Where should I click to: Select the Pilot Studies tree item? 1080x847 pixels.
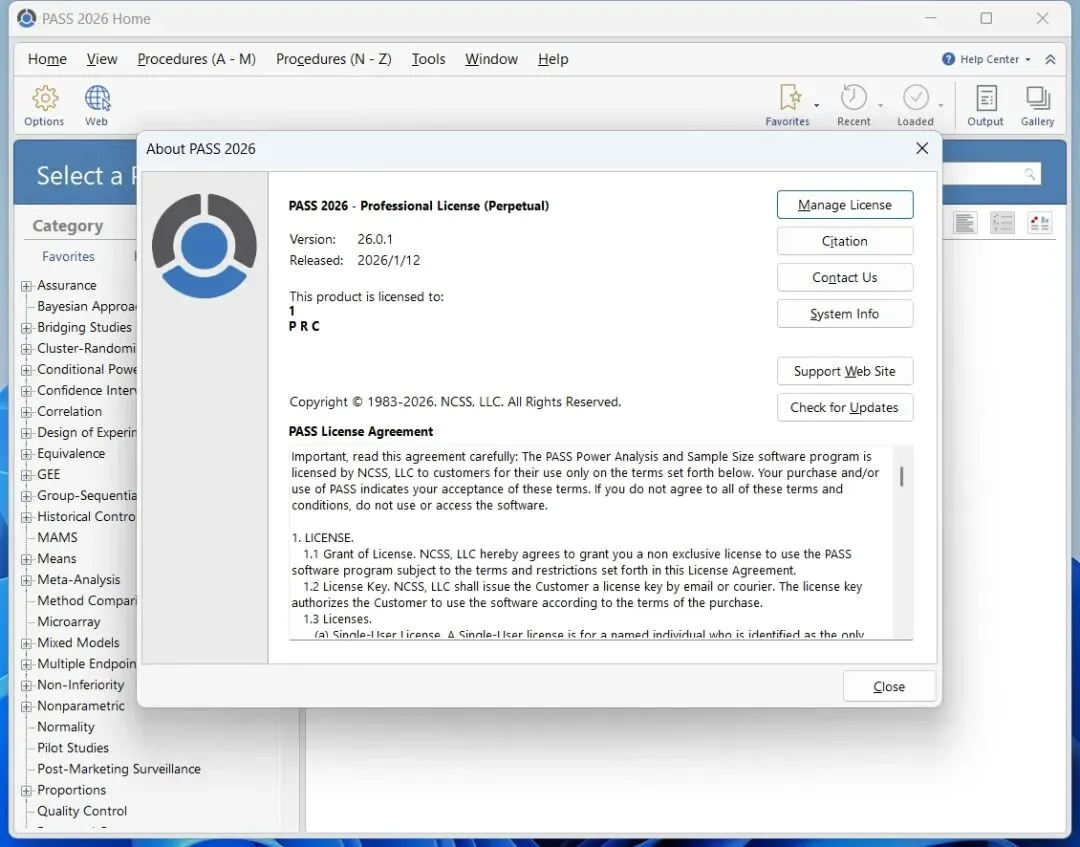73,748
